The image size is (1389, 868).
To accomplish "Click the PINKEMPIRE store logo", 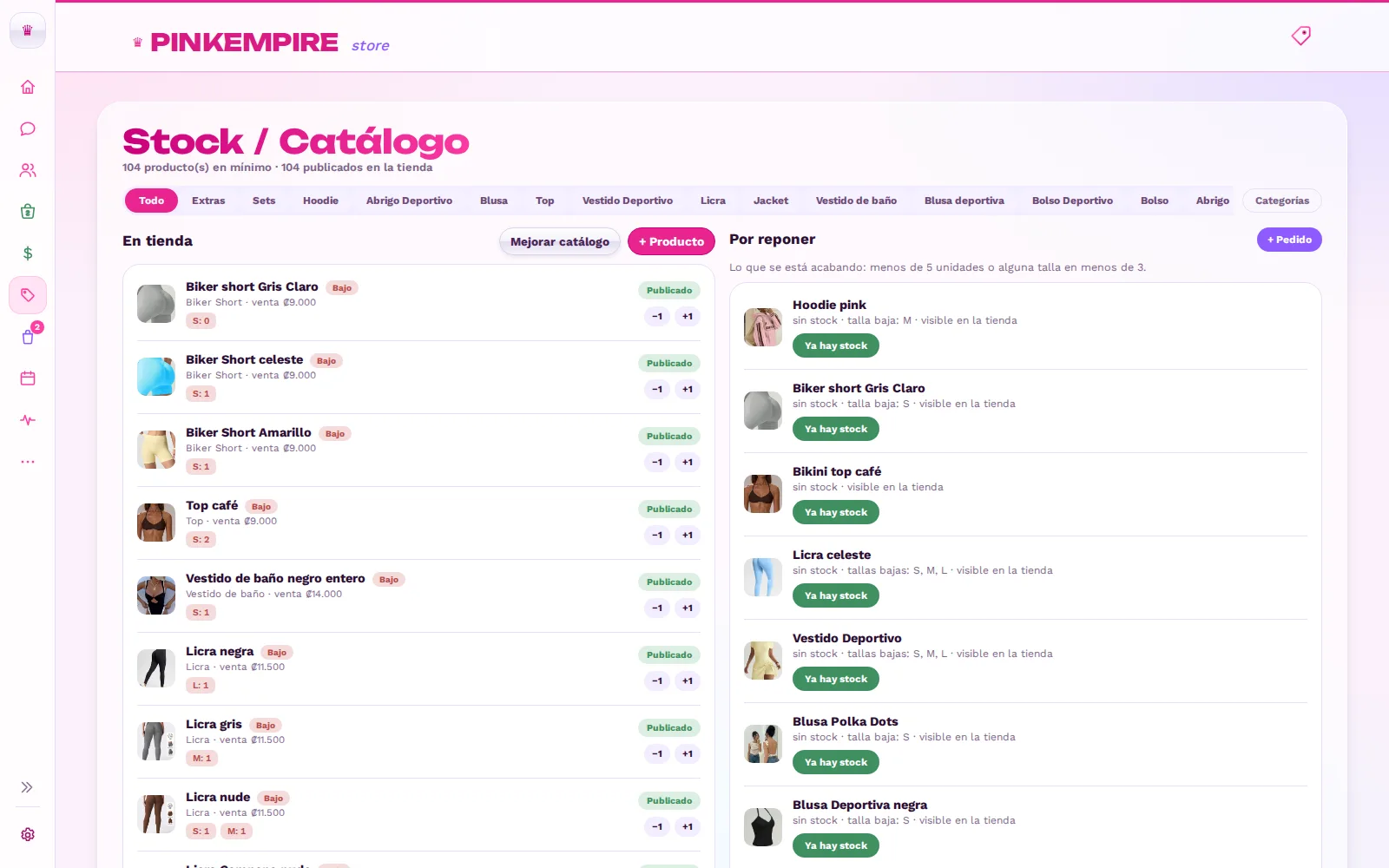I will click(x=260, y=43).
